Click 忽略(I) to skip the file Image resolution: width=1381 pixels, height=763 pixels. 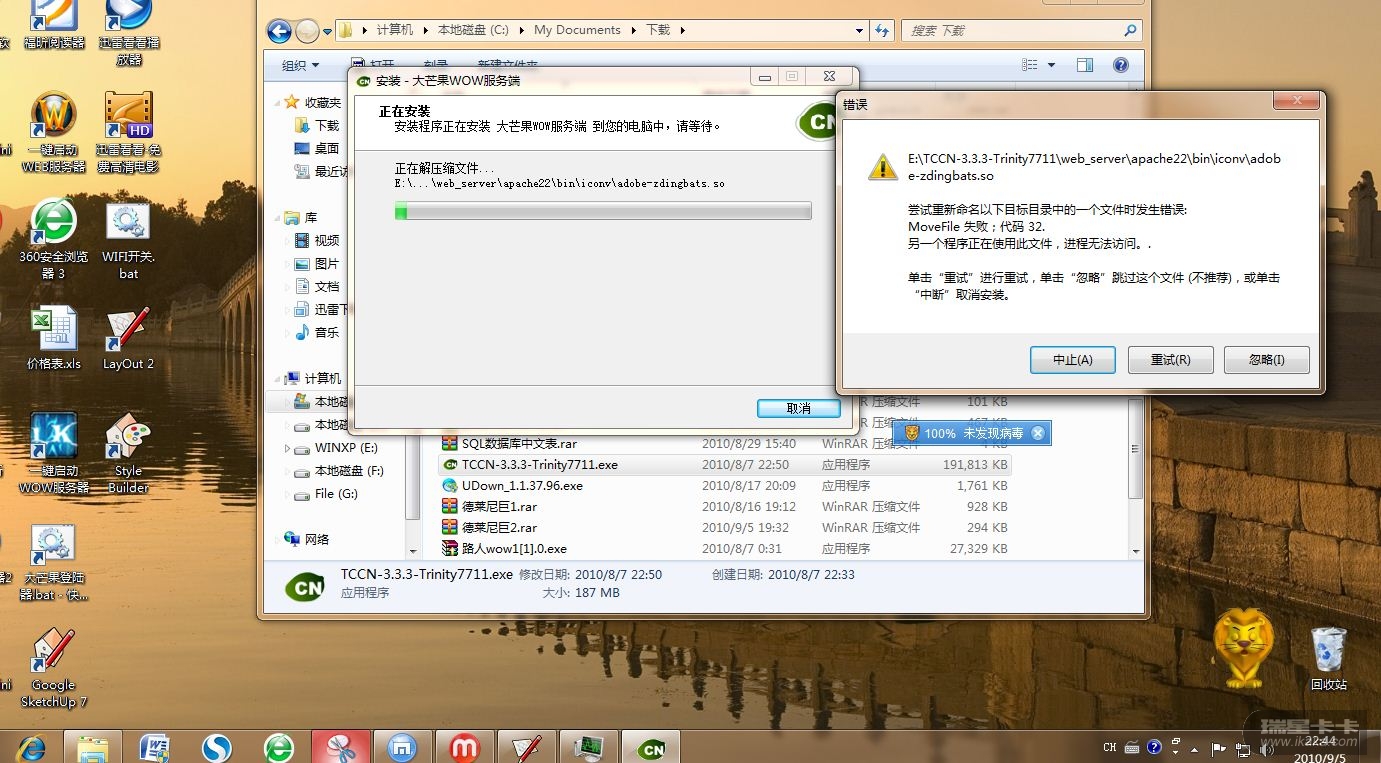click(x=1266, y=360)
